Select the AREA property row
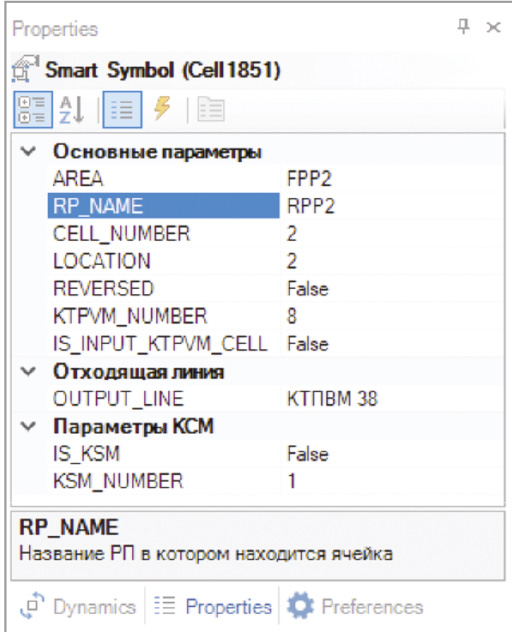This screenshot has width=512, height=632. click(275, 179)
